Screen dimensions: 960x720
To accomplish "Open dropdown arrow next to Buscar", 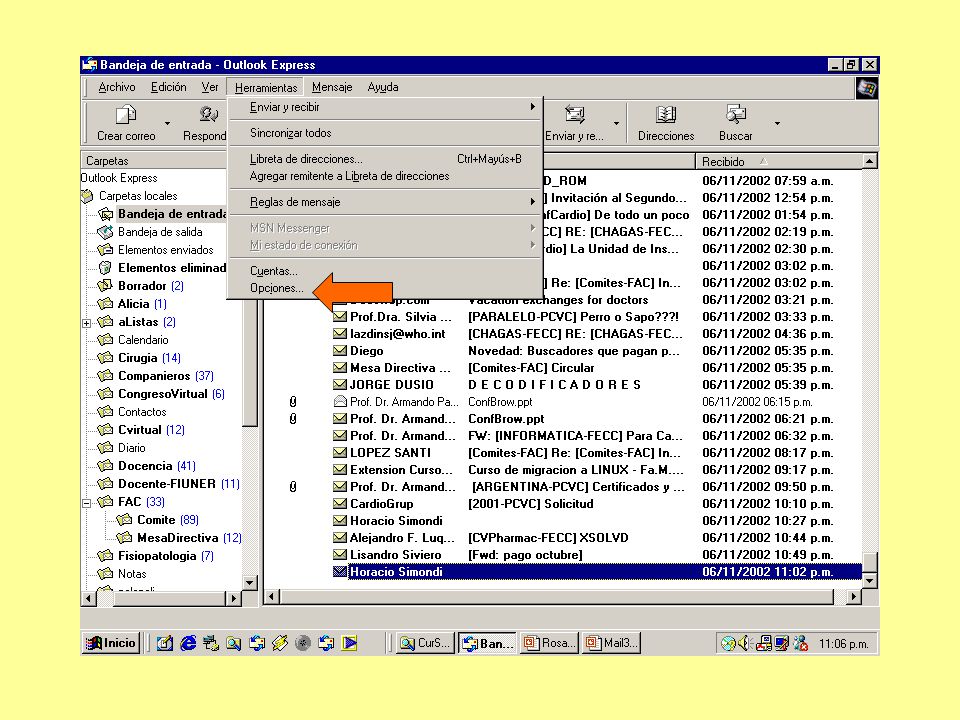I will [777, 123].
